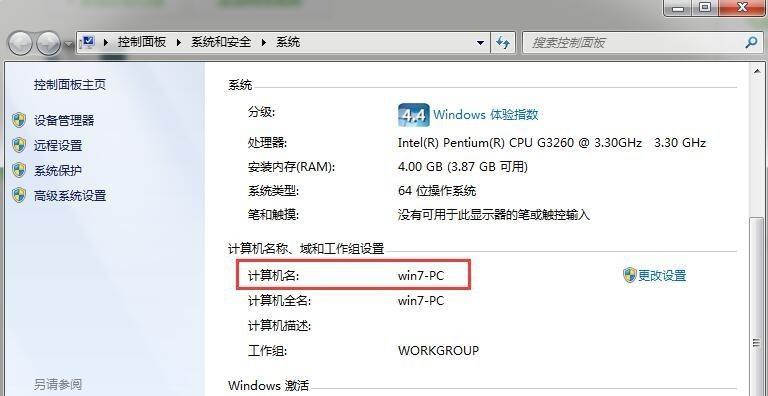Click the 4.4 experience index score badge
The image size is (768, 396).
coord(413,115)
